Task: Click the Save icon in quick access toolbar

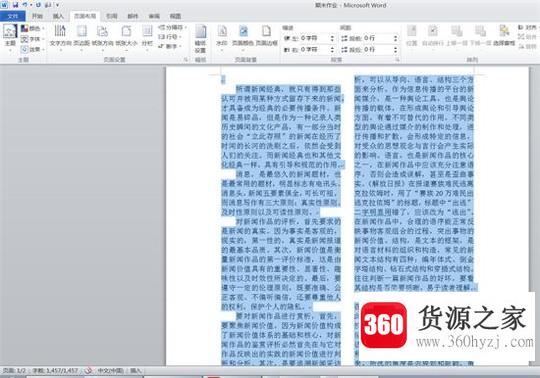Action: coord(16,5)
